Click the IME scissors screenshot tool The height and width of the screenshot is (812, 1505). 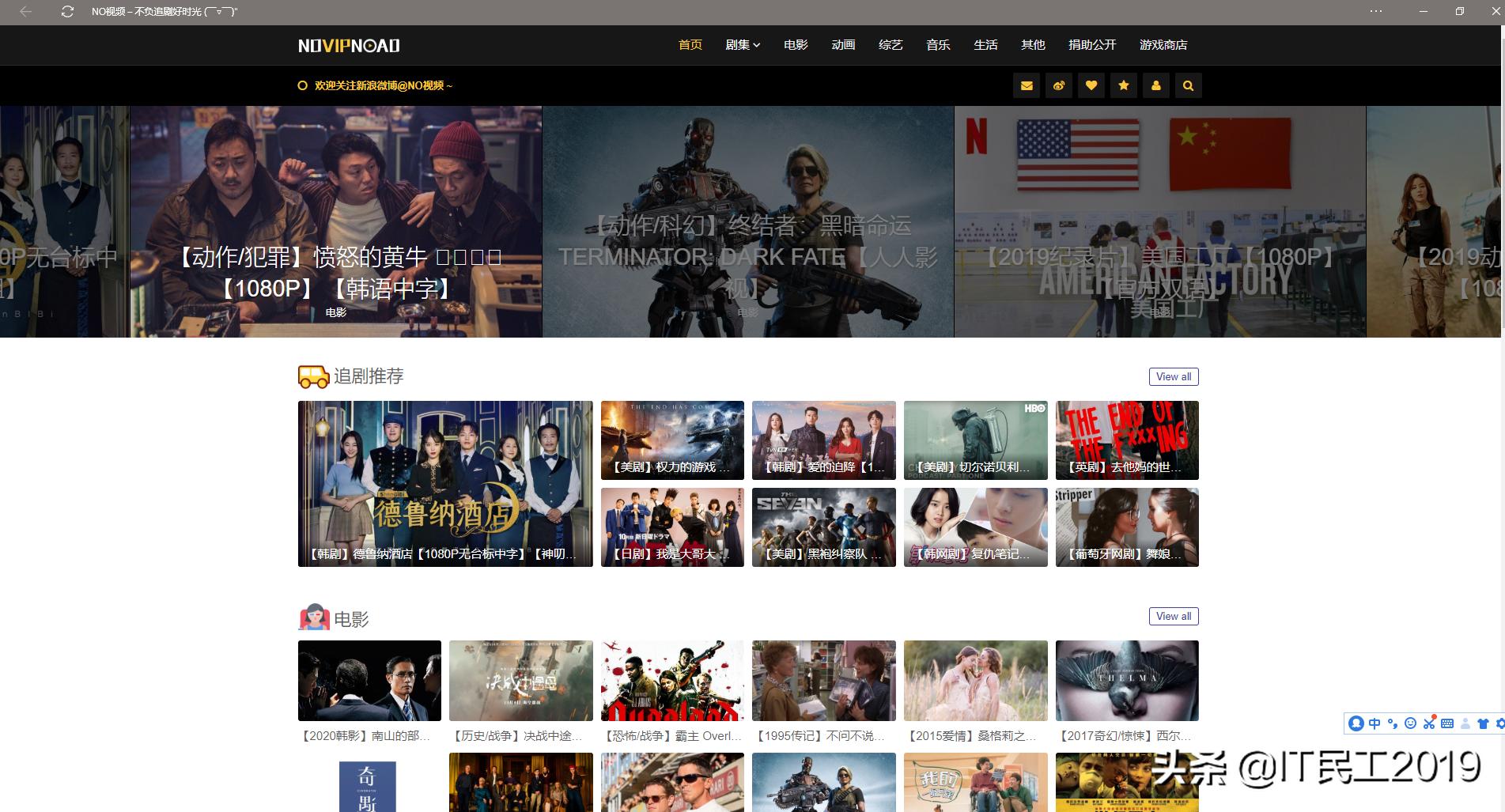click(1429, 723)
